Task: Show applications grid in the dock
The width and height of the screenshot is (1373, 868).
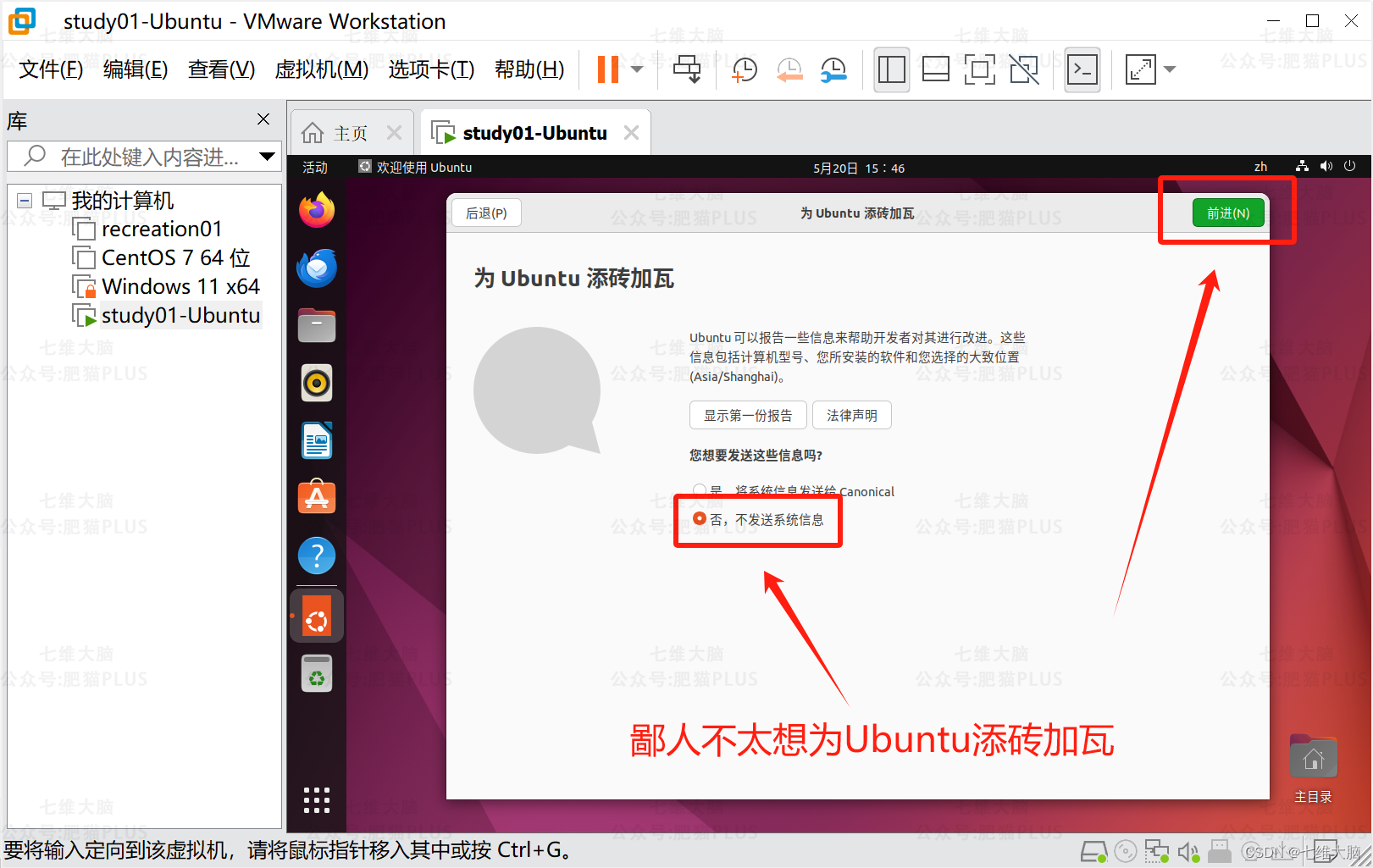Action: [x=317, y=800]
